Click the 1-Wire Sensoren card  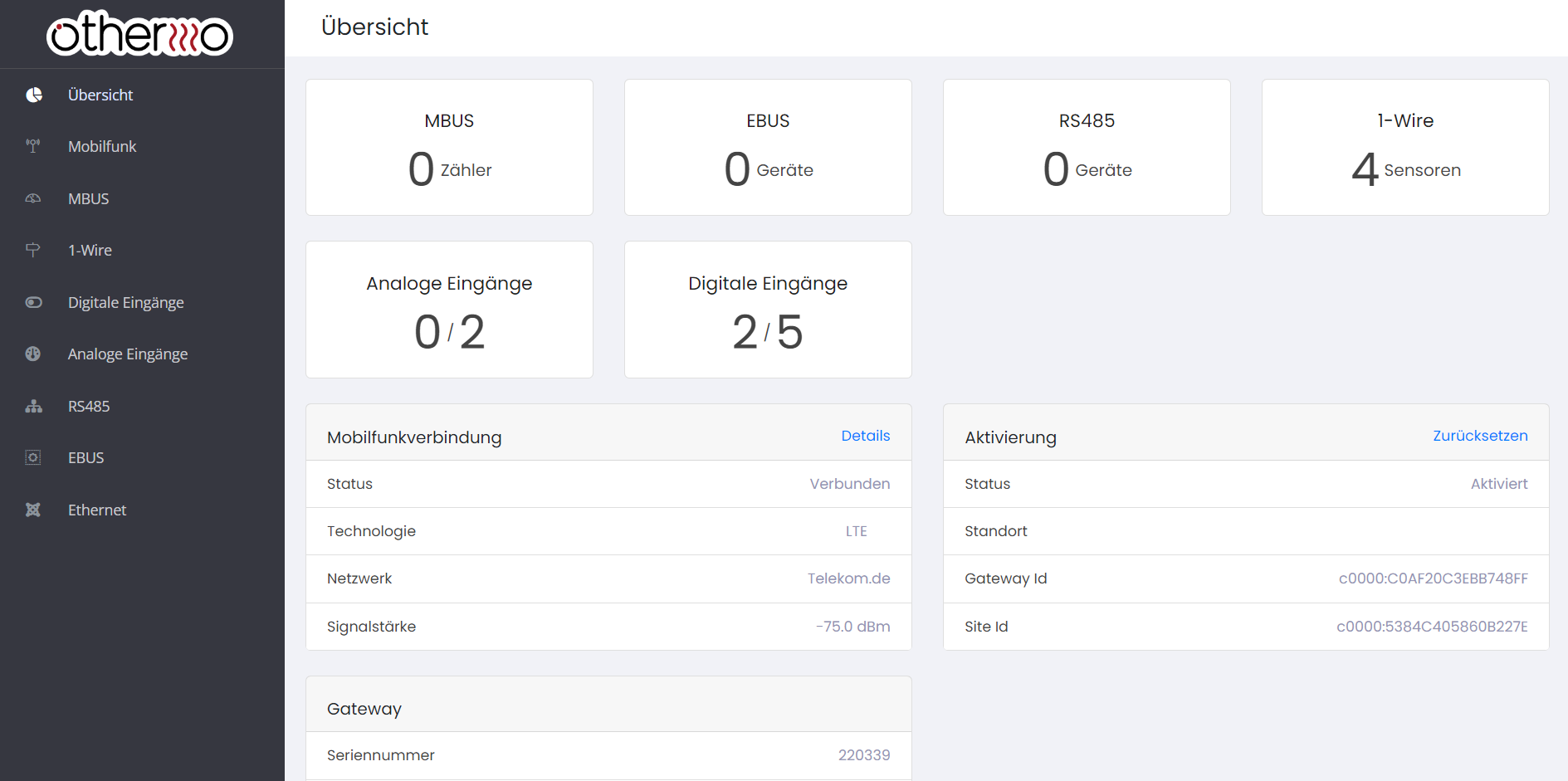coord(1405,148)
